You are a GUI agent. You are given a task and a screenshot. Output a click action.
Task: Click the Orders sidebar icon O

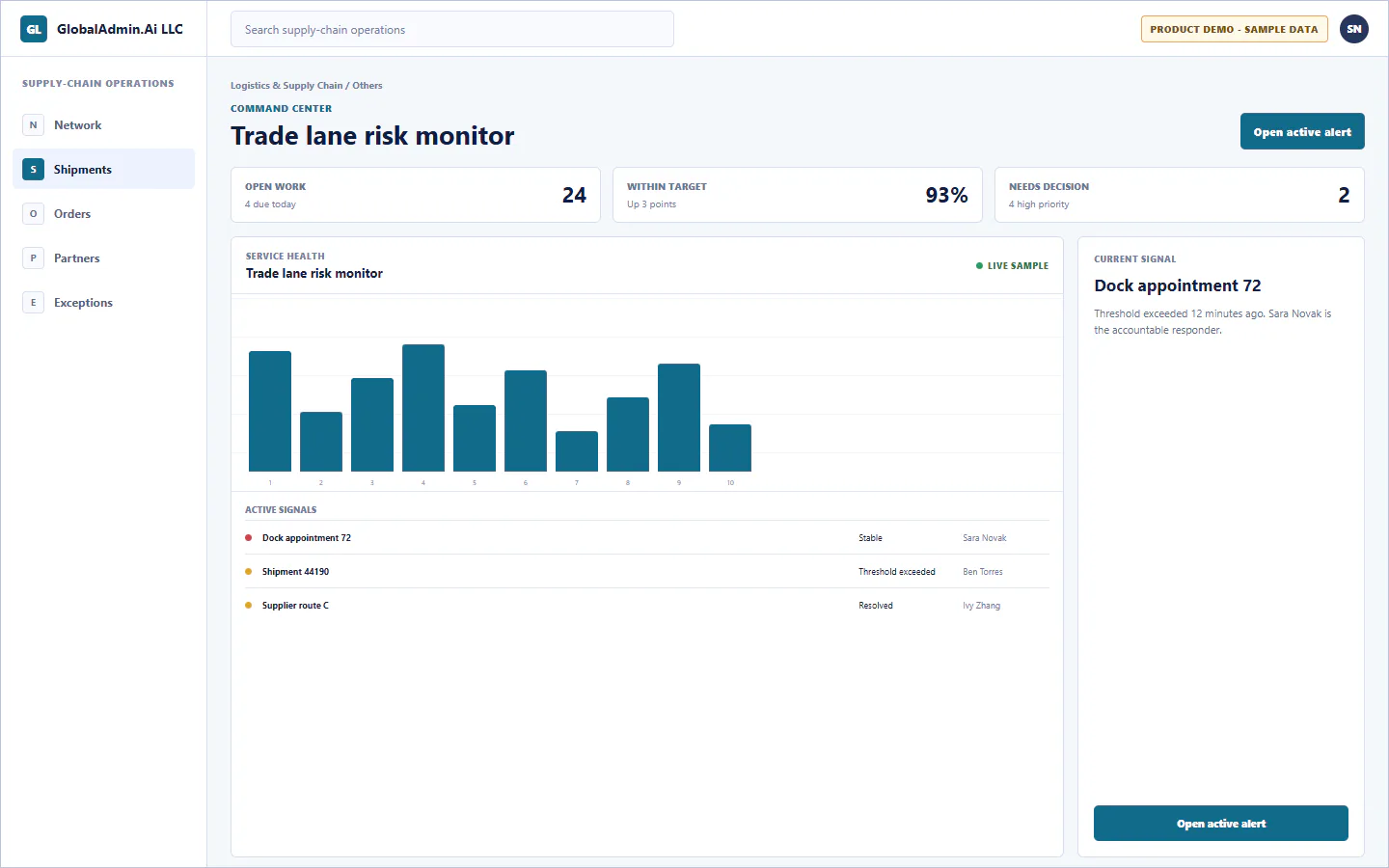tap(33, 214)
